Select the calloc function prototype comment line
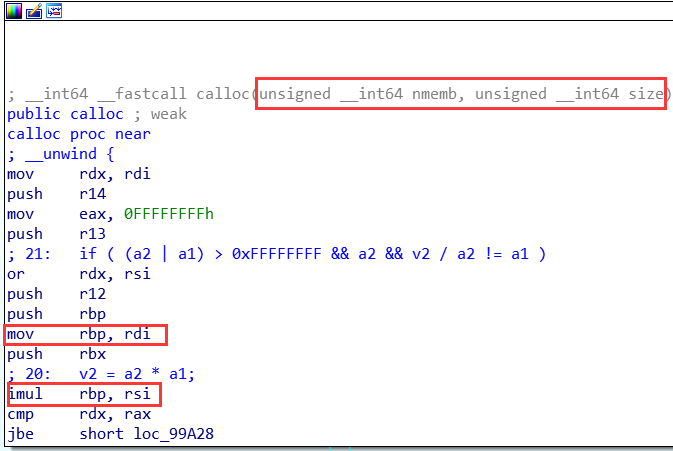 click(339, 94)
